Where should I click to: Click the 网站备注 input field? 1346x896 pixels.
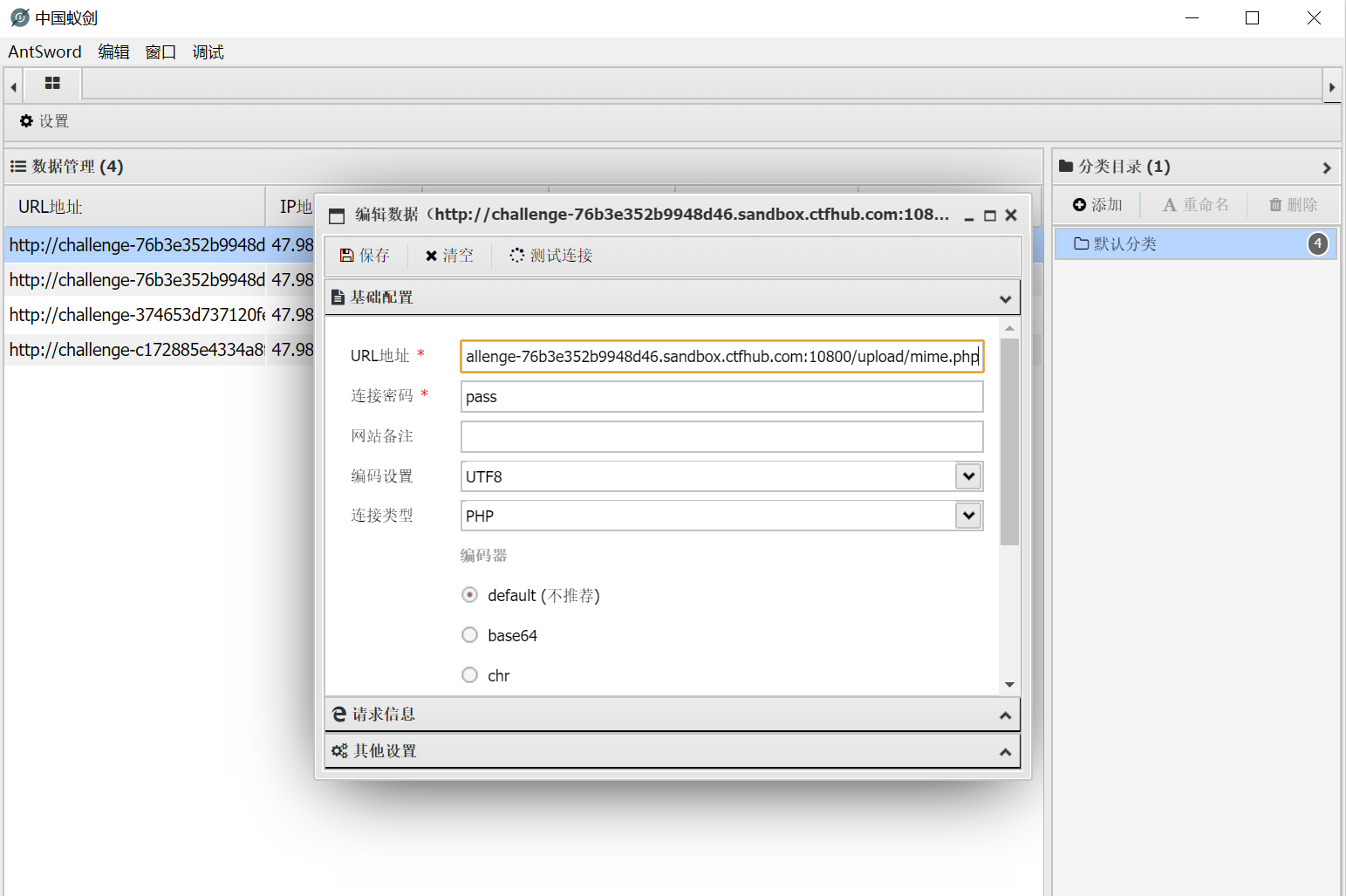coord(721,436)
